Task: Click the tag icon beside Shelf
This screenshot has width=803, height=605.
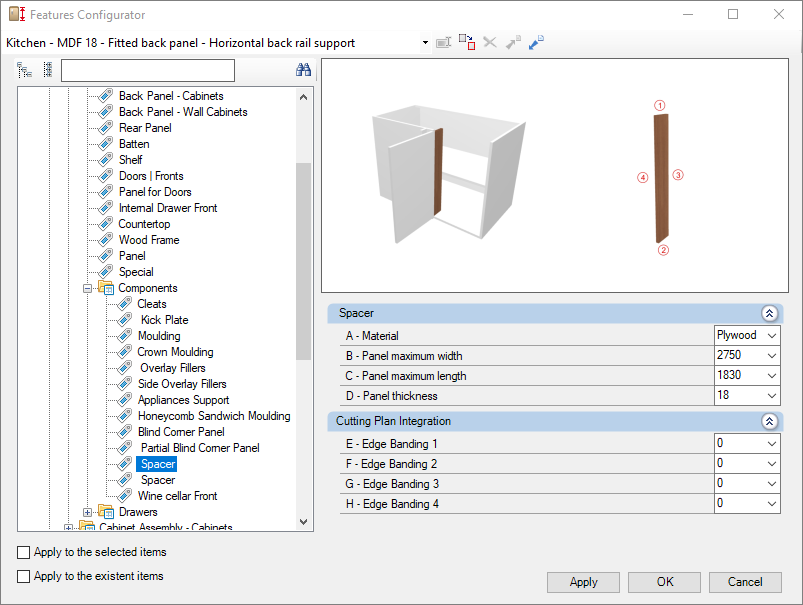Action: pos(105,160)
